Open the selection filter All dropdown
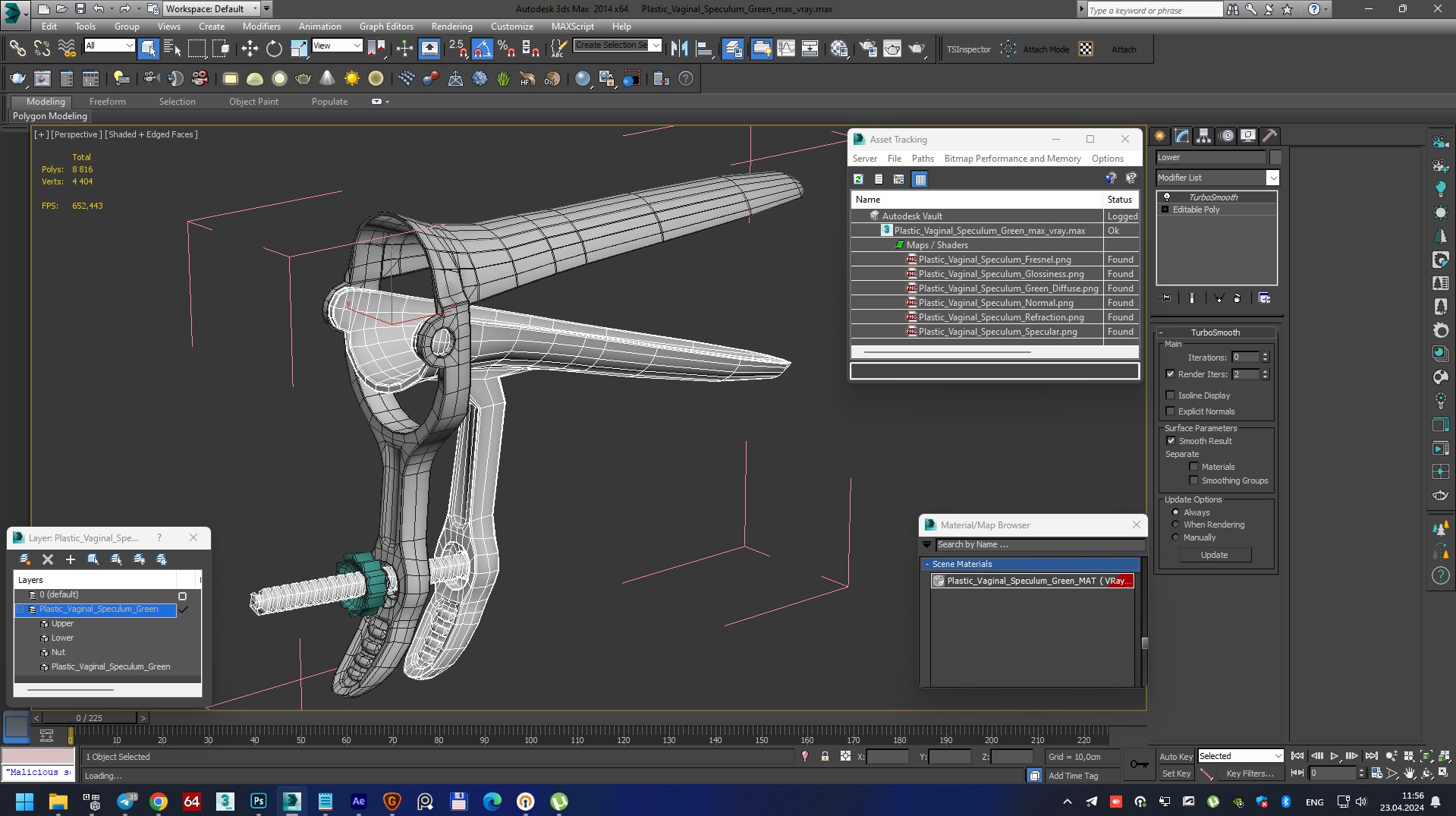Viewport: 1456px width, 816px height. [109, 46]
